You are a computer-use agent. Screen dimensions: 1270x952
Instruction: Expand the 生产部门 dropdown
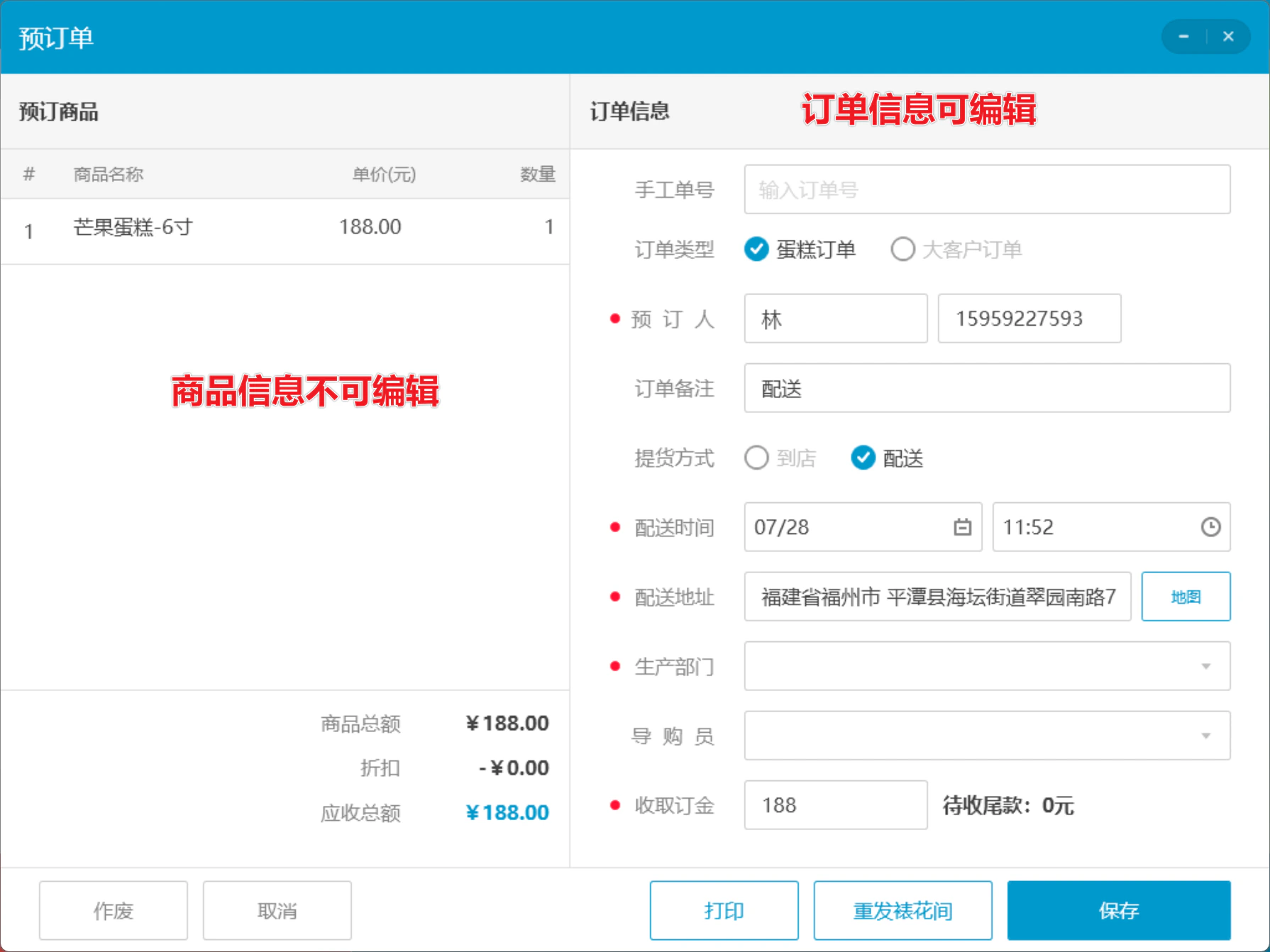point(987,666)
